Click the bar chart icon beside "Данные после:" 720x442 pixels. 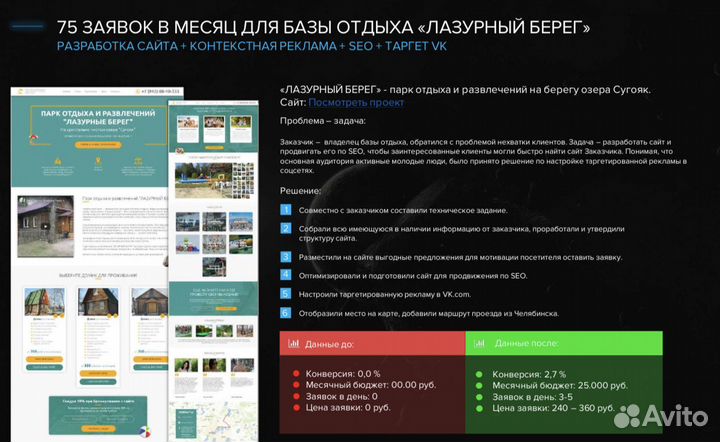tap(479, 343)
